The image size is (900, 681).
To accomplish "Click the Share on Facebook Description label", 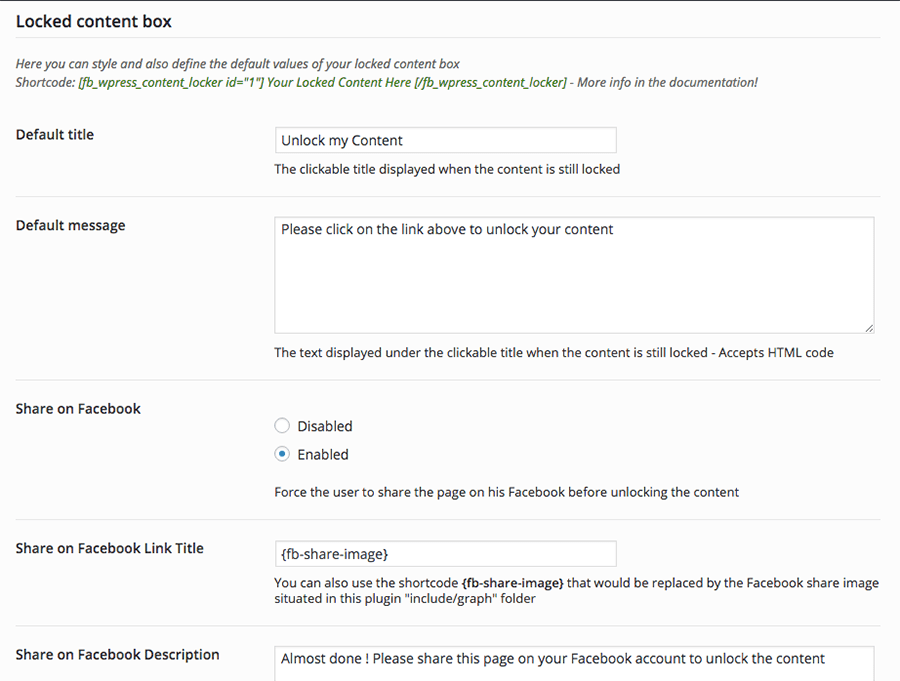I will point(117,655).
